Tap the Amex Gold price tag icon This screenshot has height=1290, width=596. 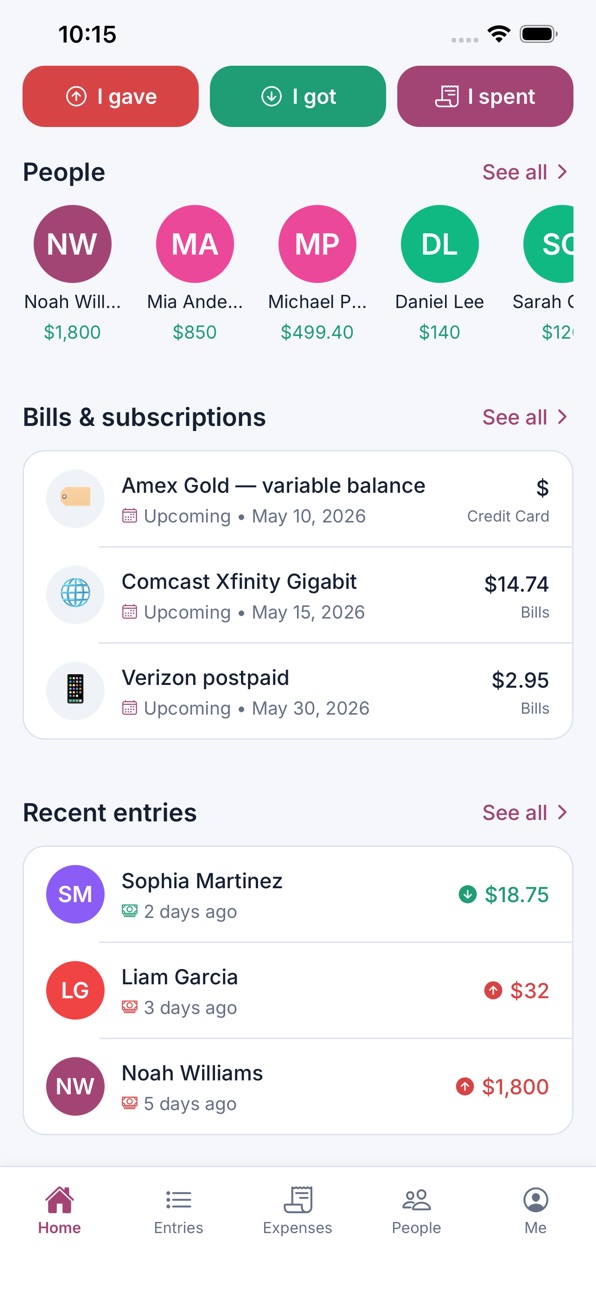[x=75, y=498]
